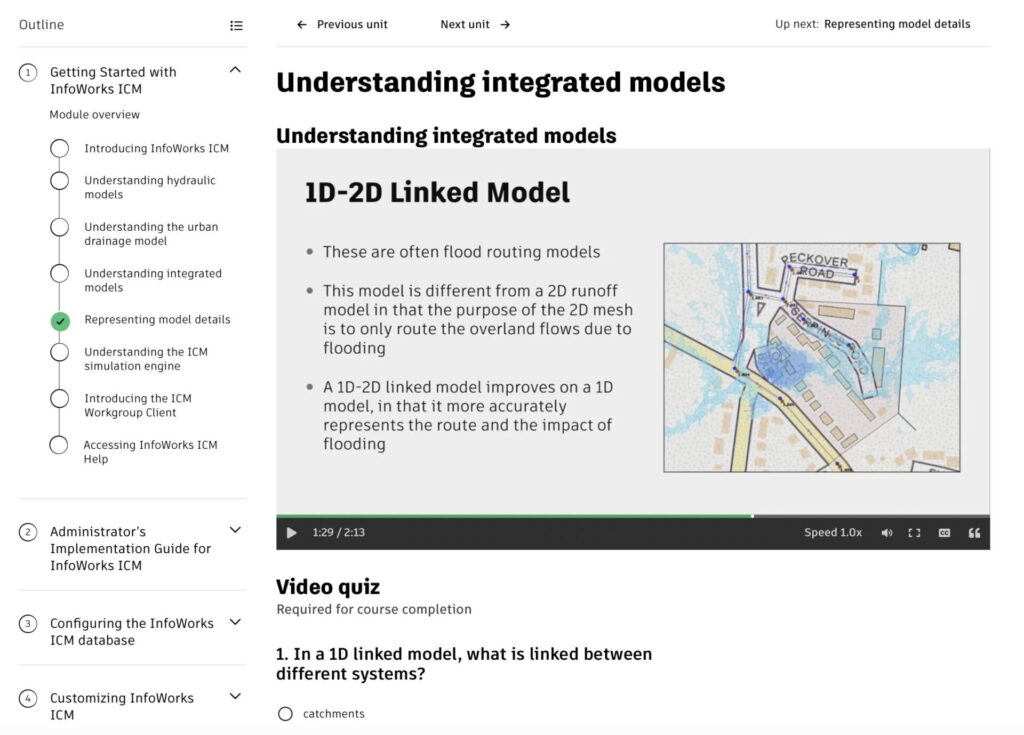Image resolution: width=1024 pixels, height=735 pixels.
Task: Click the Administrator's Implementation Guide module title
Action: 130,549
